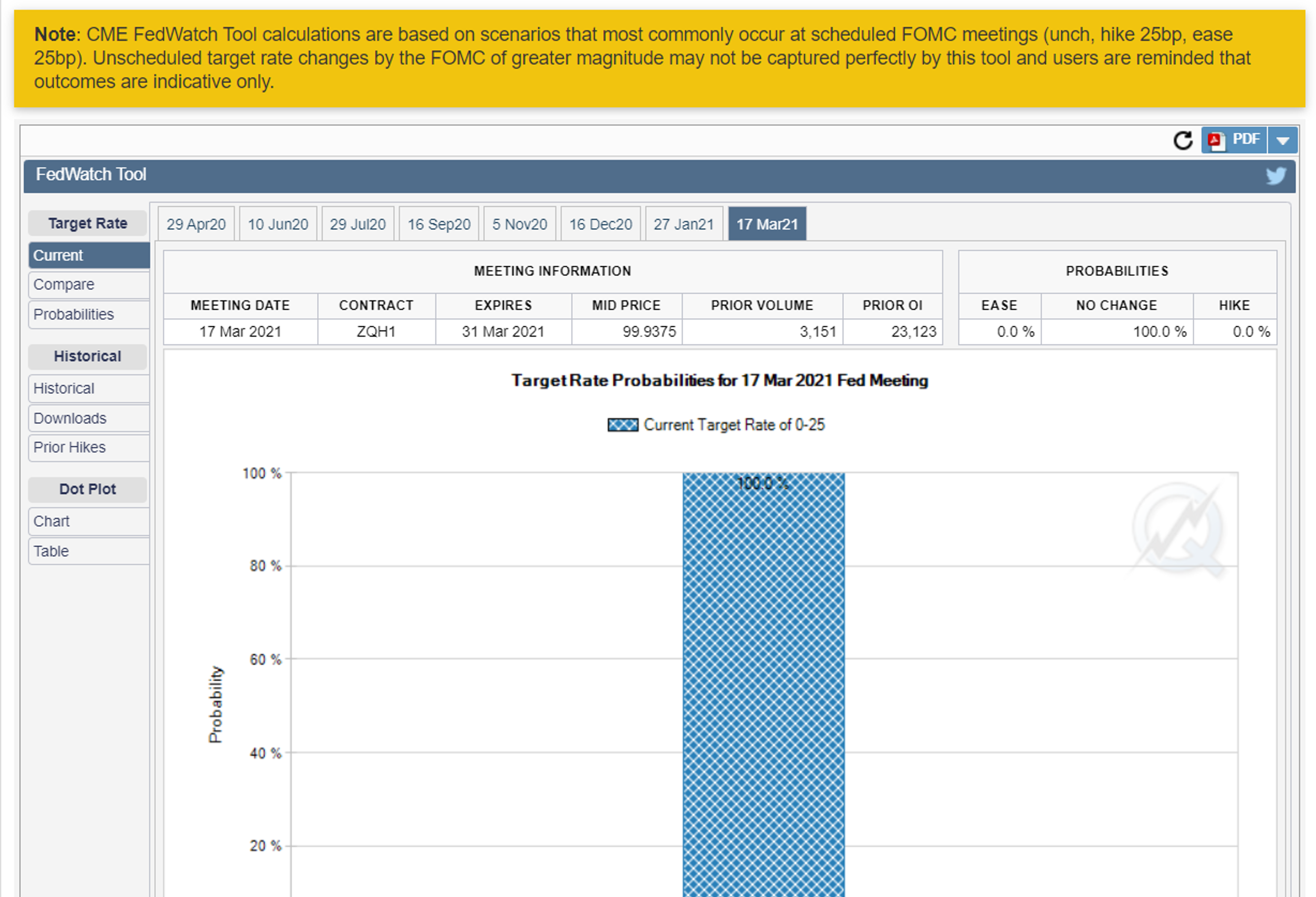Screen dimensions: 1316x897
Task: Open the Current target rate view
Action: click(89, 255)
